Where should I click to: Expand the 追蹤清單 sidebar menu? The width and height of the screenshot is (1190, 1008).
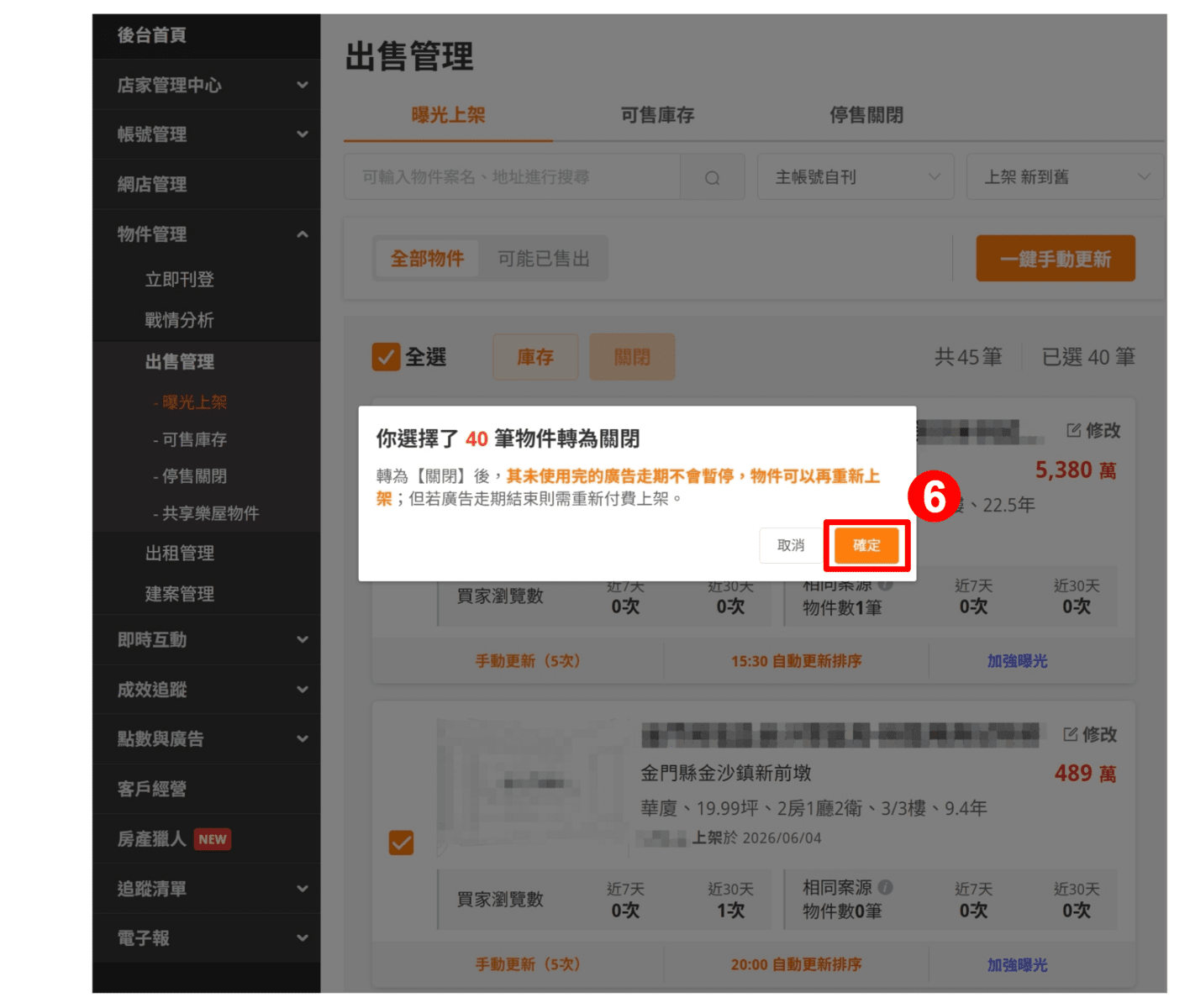click(206, 889)
